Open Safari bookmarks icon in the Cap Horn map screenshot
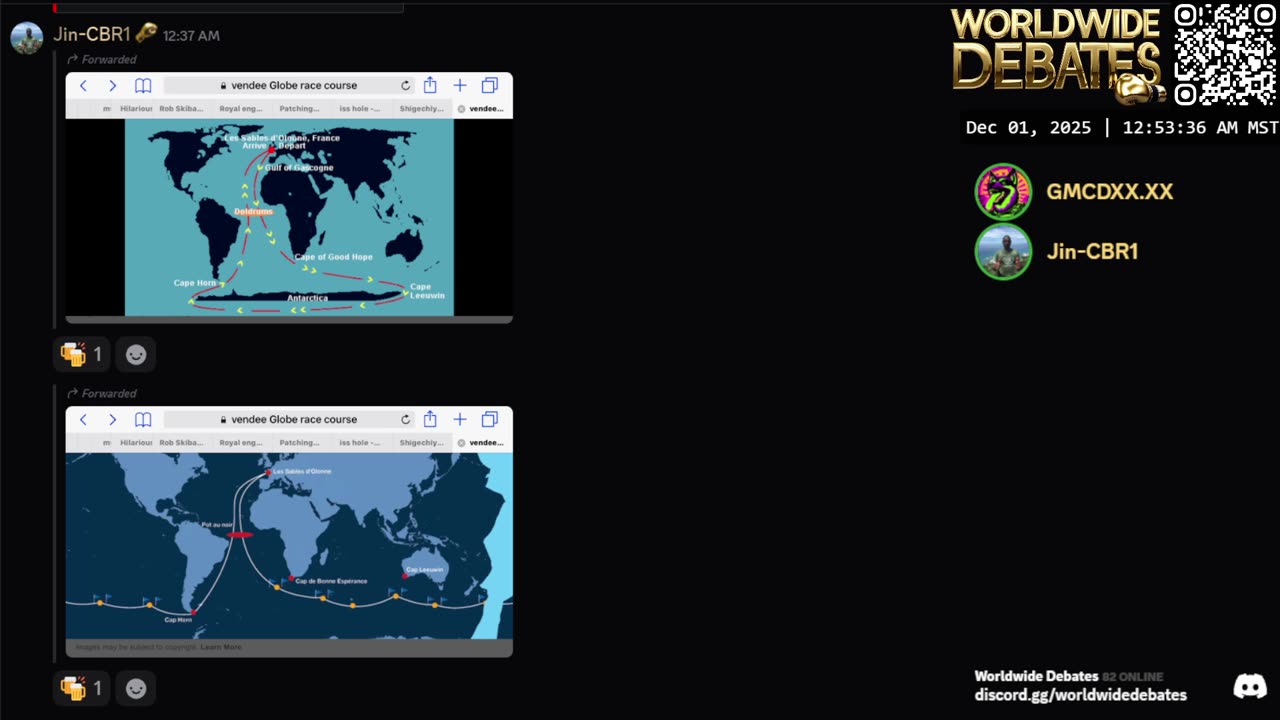This screenshot has width=1280, height=720. (143, 420)
